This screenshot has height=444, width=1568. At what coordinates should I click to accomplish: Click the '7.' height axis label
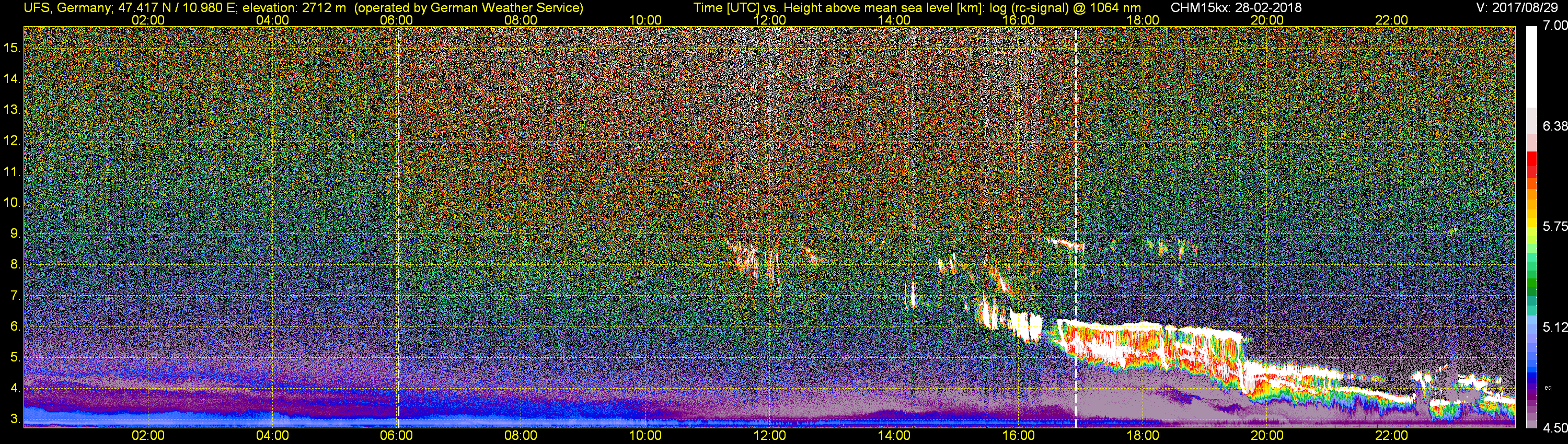[15, 296]
